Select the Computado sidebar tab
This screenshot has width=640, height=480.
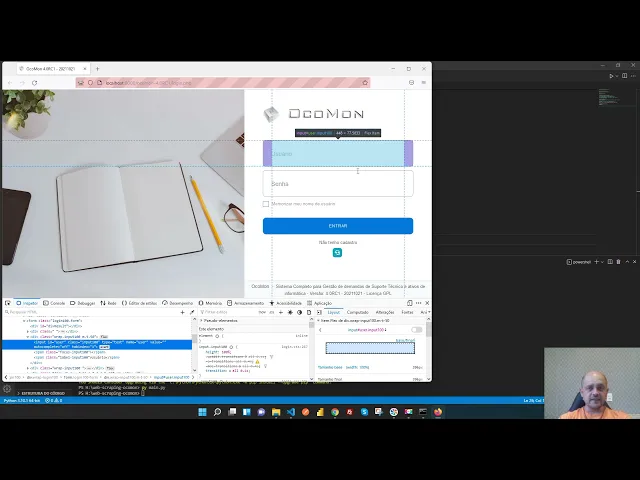[358, 312]
